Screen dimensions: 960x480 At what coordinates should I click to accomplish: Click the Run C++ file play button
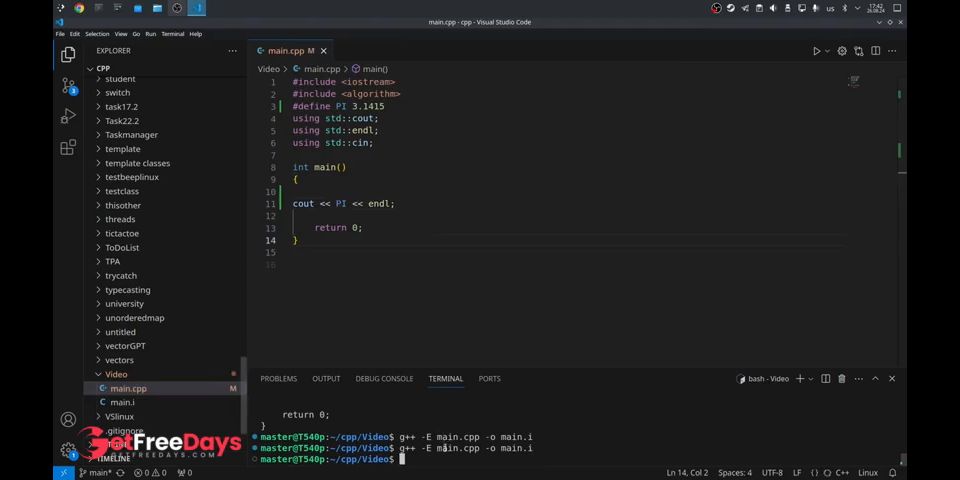click(816, 51)
